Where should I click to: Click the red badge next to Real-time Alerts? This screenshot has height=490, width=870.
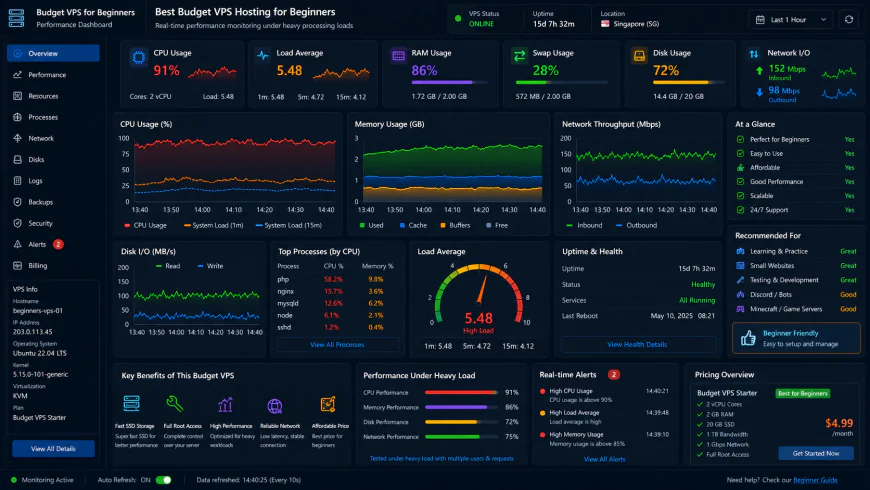coord(614,375)
